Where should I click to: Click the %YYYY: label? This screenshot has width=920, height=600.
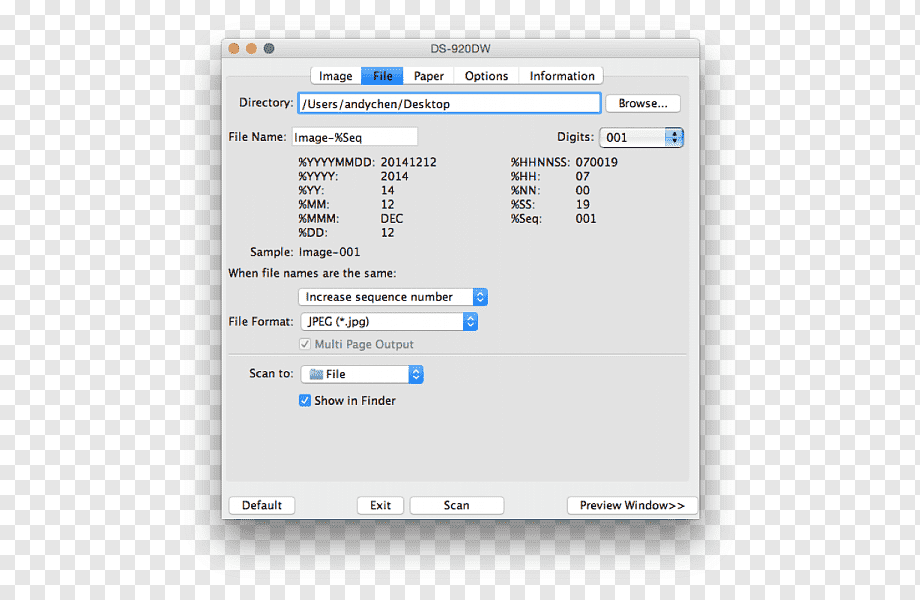318,176
